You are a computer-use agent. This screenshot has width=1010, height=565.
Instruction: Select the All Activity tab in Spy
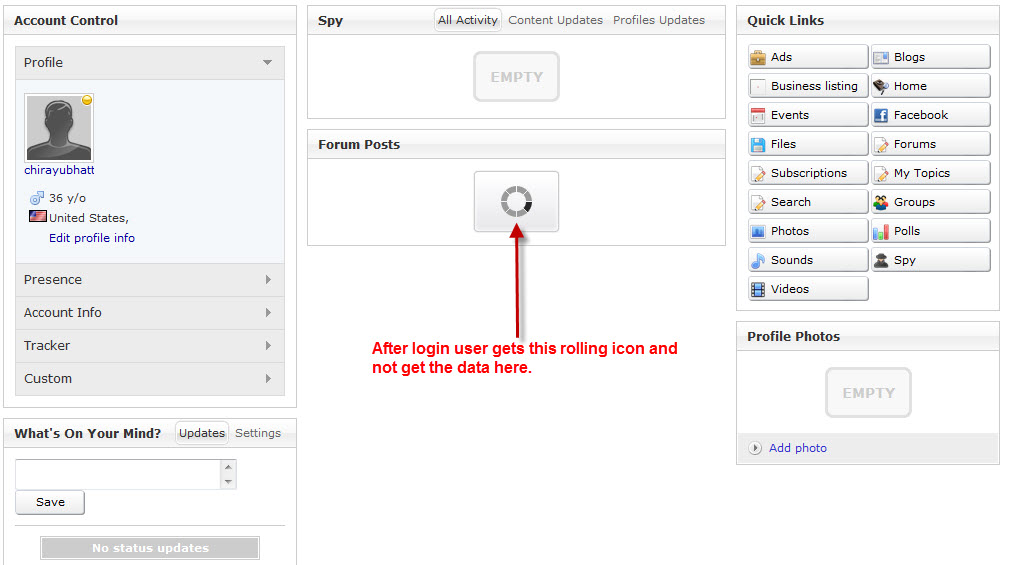coord(468,20)
